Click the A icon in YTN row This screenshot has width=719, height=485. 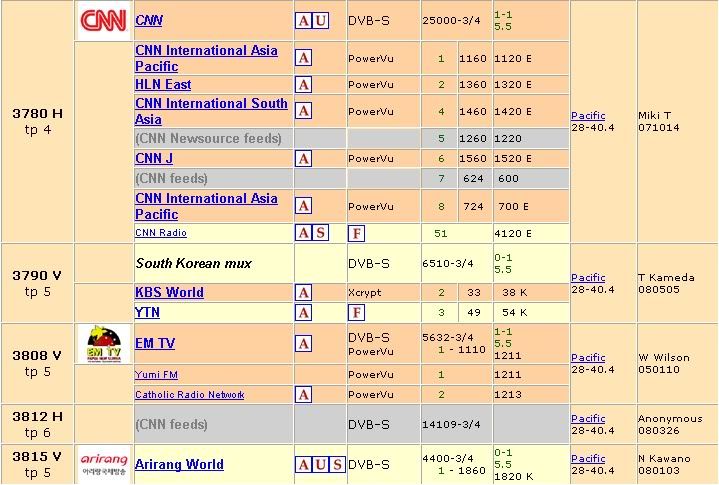coord(304,313)
